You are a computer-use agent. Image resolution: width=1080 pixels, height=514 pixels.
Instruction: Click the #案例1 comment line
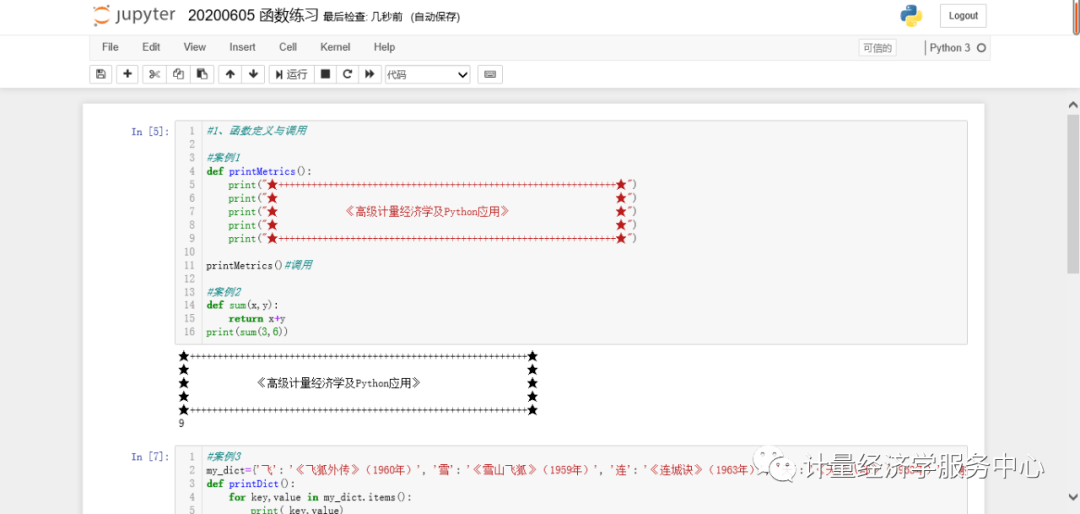tap(223, 158)
